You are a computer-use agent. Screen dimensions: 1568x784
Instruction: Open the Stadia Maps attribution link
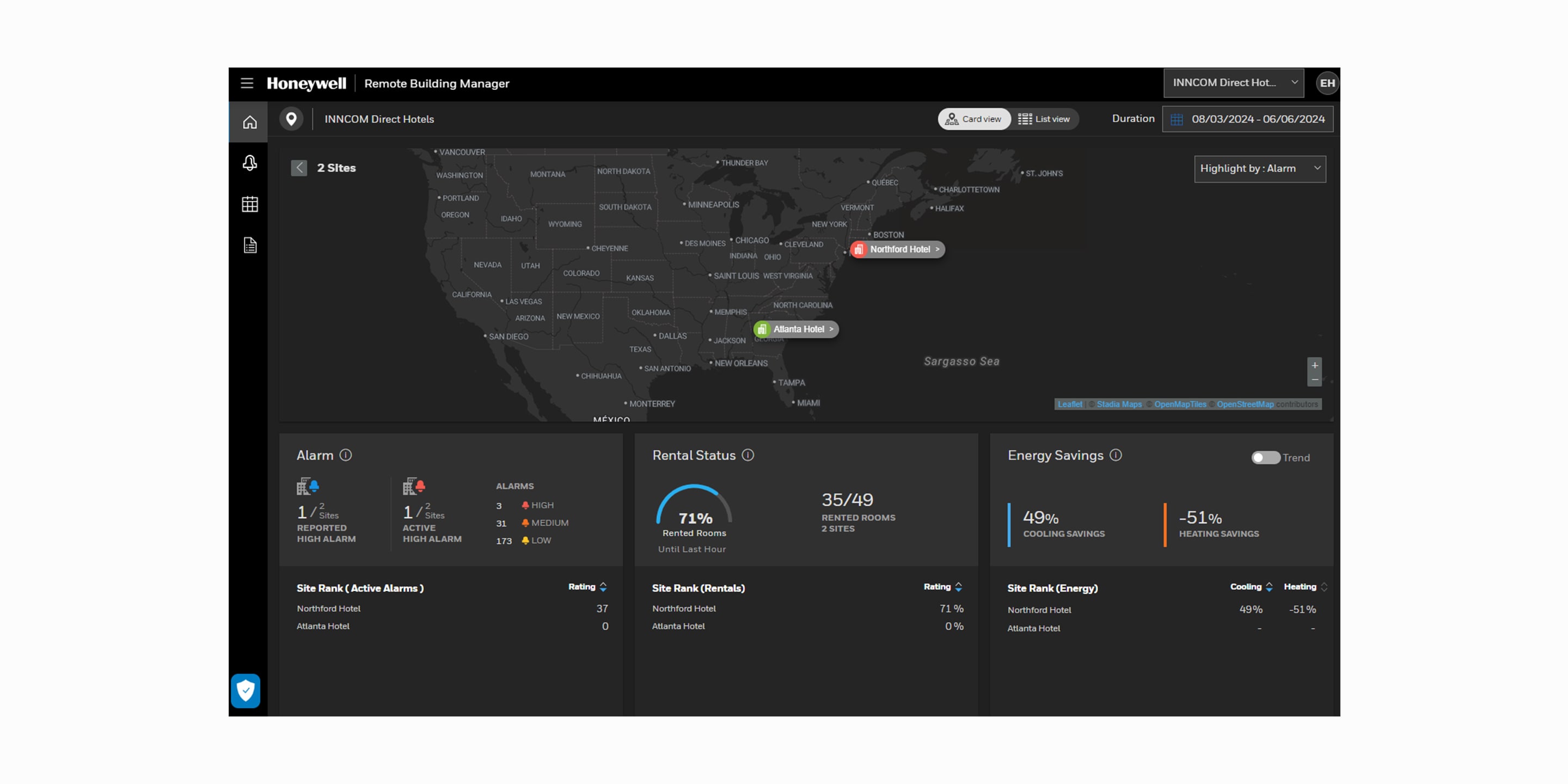(1119, 404)
